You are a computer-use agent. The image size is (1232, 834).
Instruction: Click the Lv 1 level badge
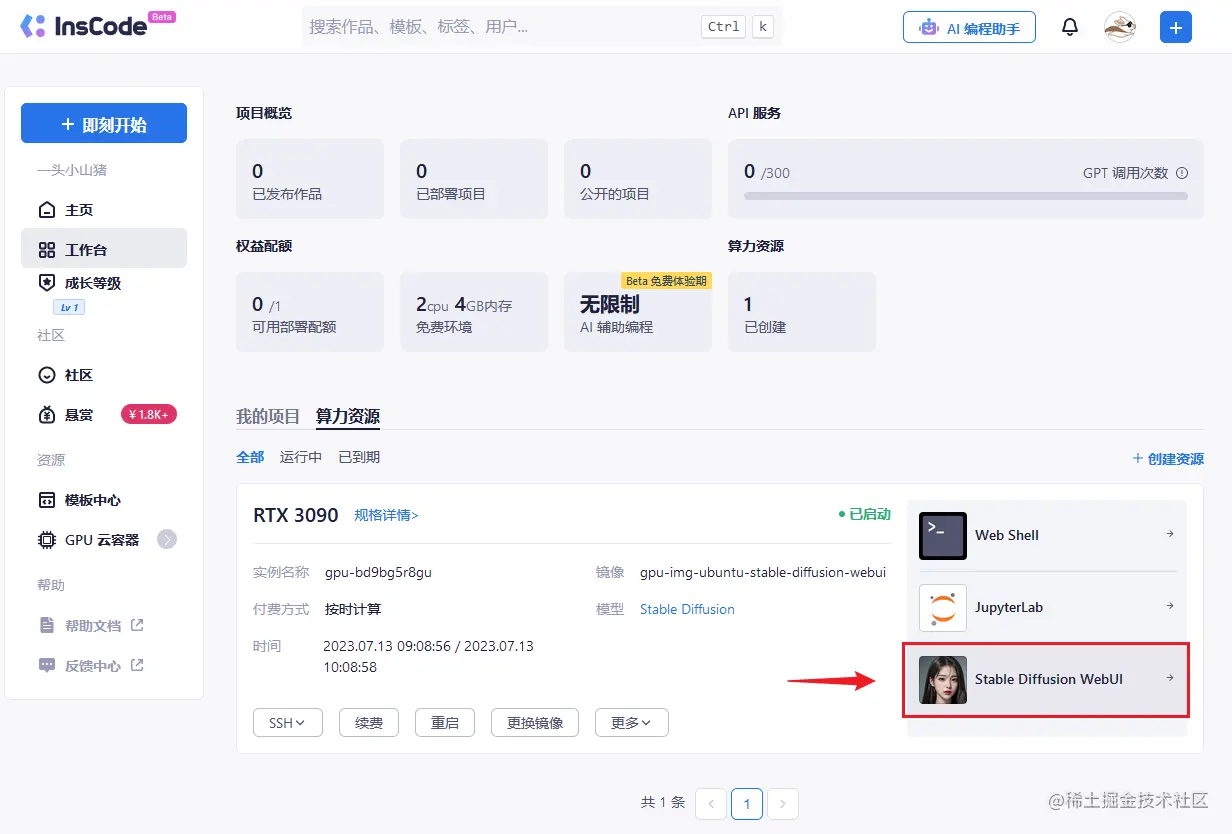68,307
